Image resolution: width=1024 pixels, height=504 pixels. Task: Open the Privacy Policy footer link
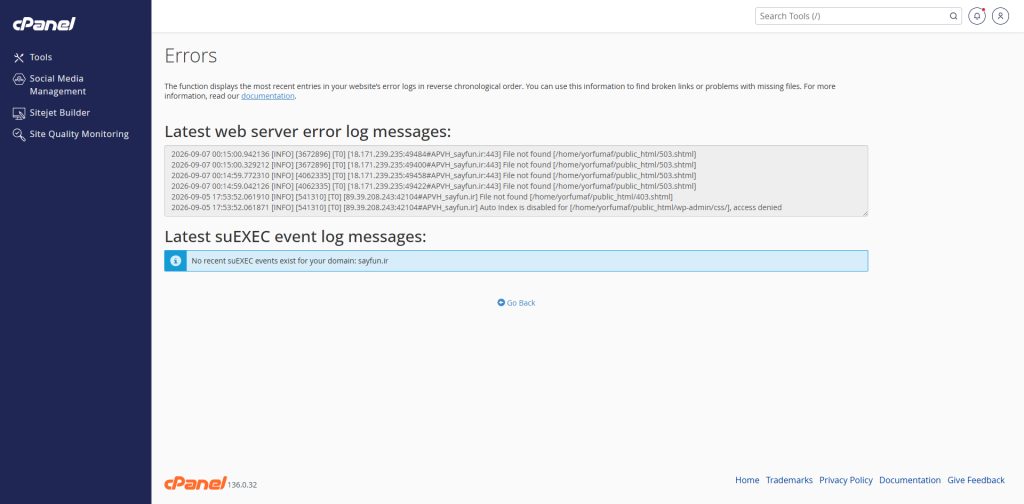846,480
